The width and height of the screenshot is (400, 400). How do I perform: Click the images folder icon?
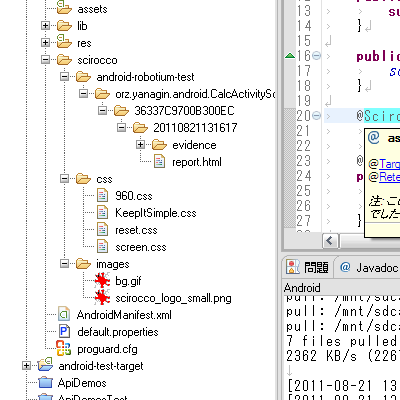(83, 264)
